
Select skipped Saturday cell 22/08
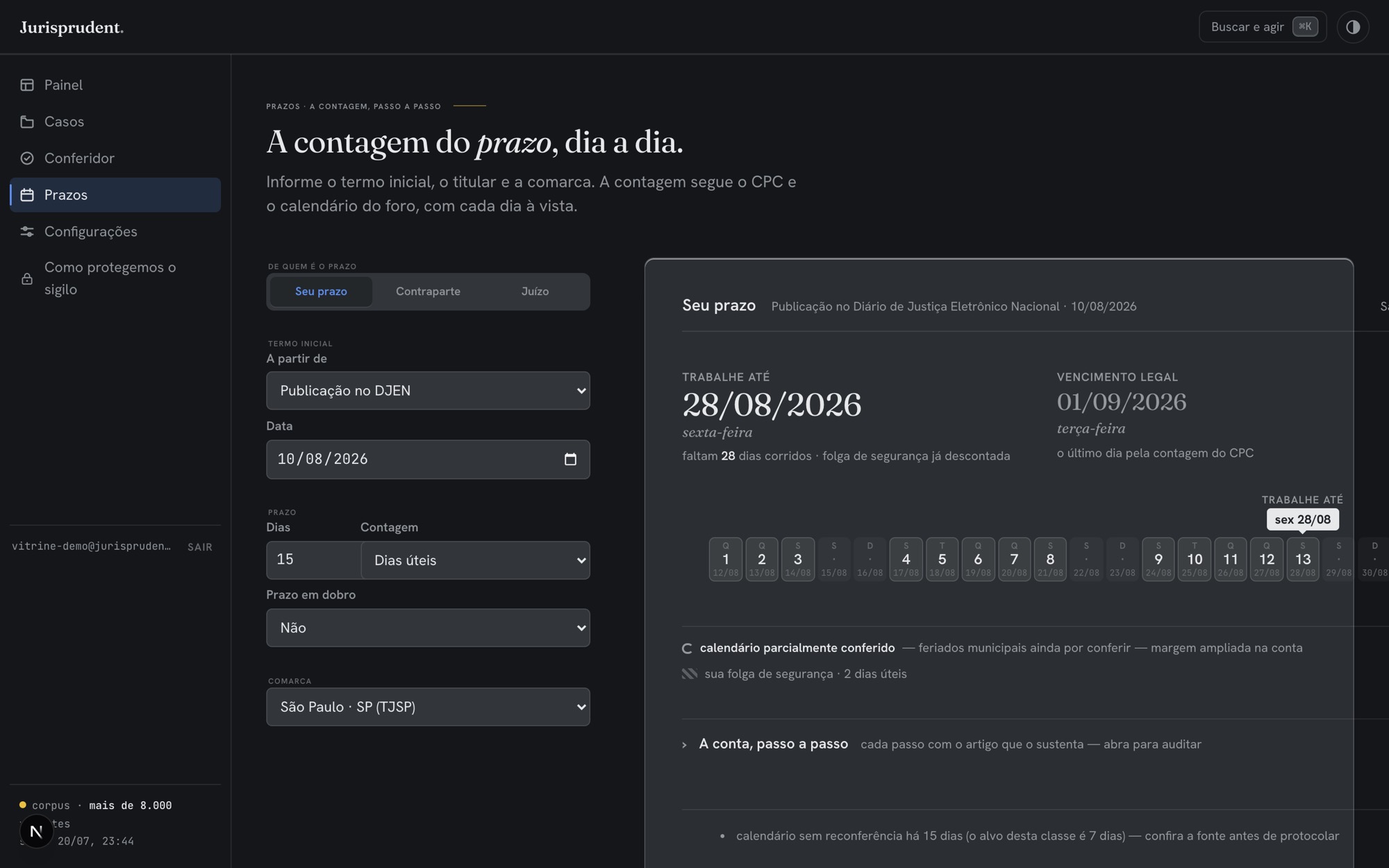coord(1086,559)
